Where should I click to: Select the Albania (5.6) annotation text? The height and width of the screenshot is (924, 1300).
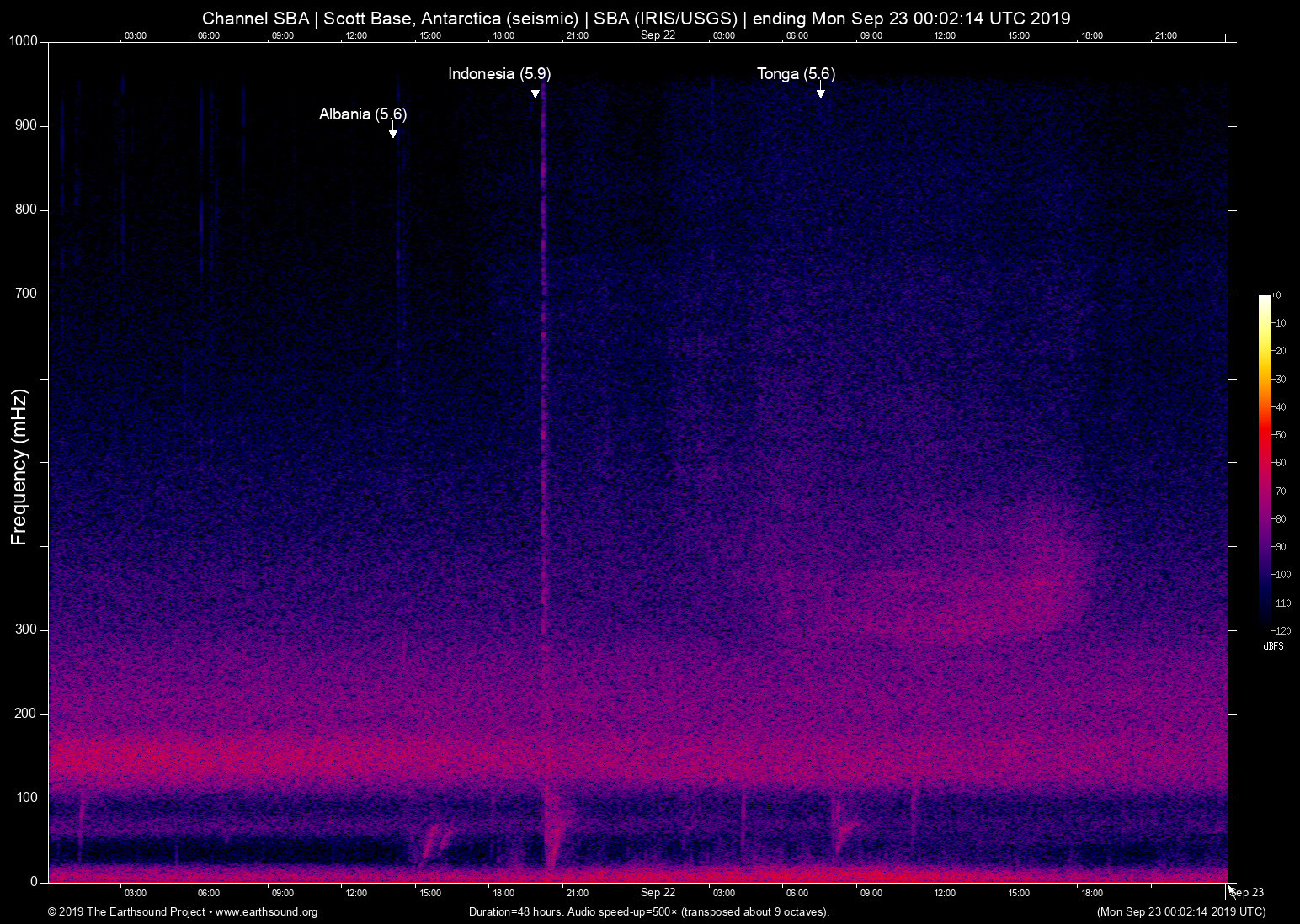[x=363, y=114]
